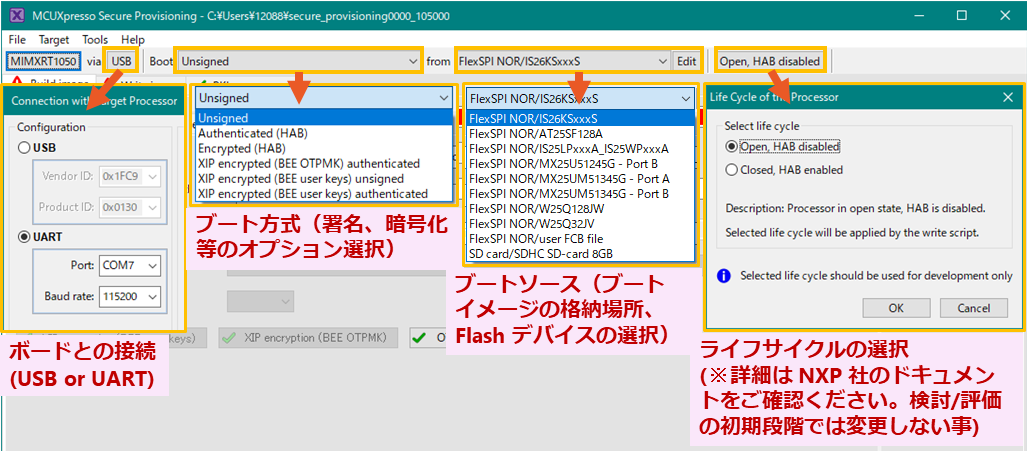Open the File menu
This screenshot has width=1027, height=451.
pos(17,39)
